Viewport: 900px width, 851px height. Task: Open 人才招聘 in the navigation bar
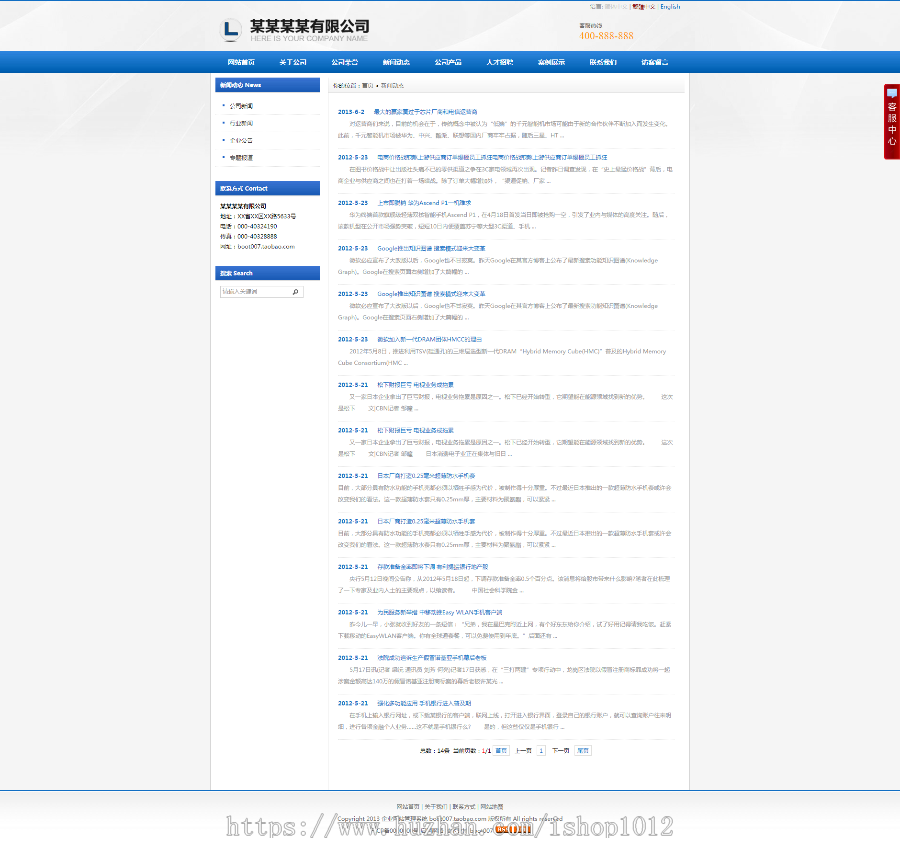coord(499,62)
